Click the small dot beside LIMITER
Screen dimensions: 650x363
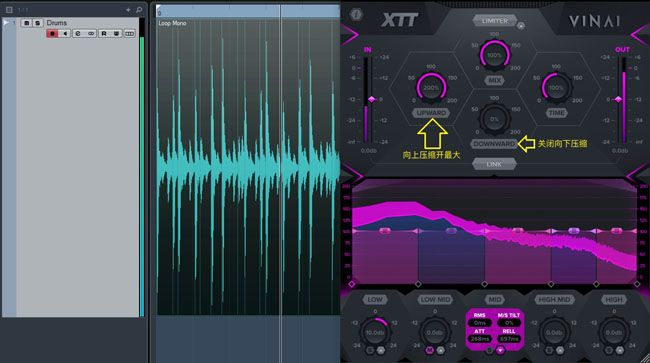click(521, 26)
